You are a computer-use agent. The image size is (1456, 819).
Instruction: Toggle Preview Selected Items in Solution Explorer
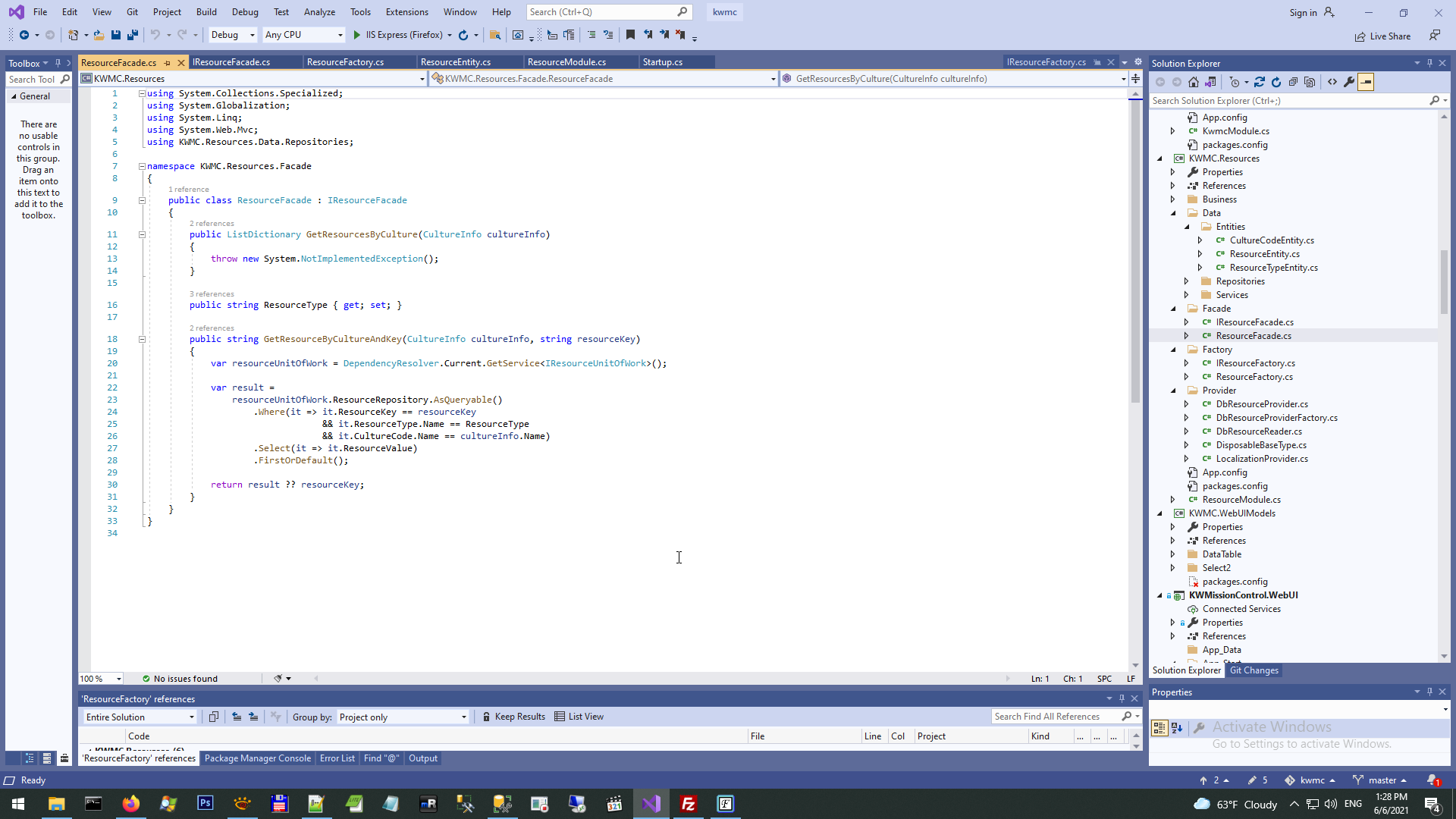click(x=1366, y=82)
